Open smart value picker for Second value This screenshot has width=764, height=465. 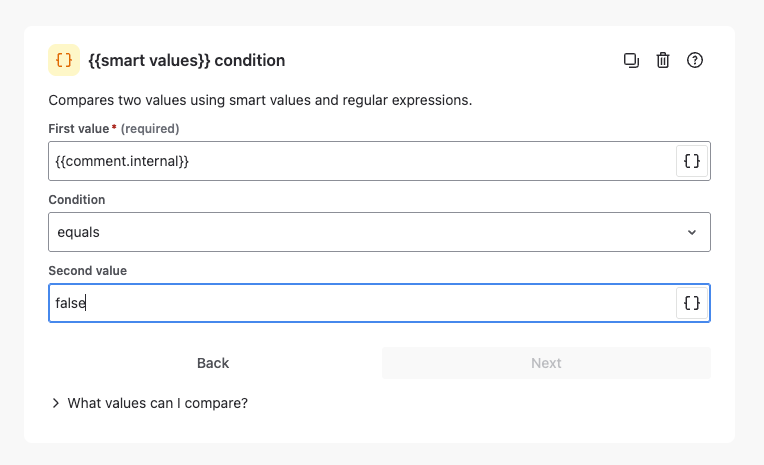tap(692, 303)
